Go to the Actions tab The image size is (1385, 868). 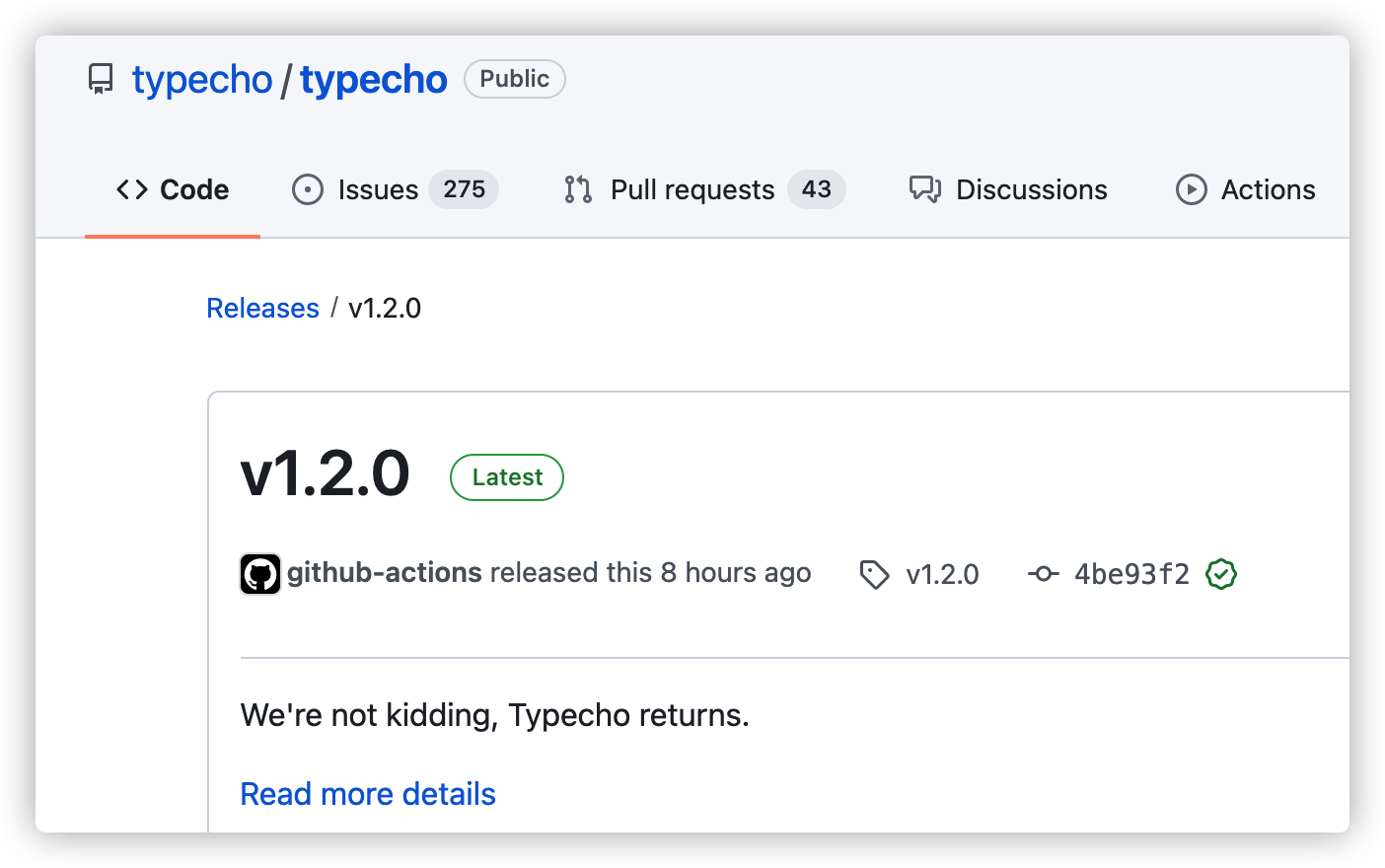click(1246, 189)
